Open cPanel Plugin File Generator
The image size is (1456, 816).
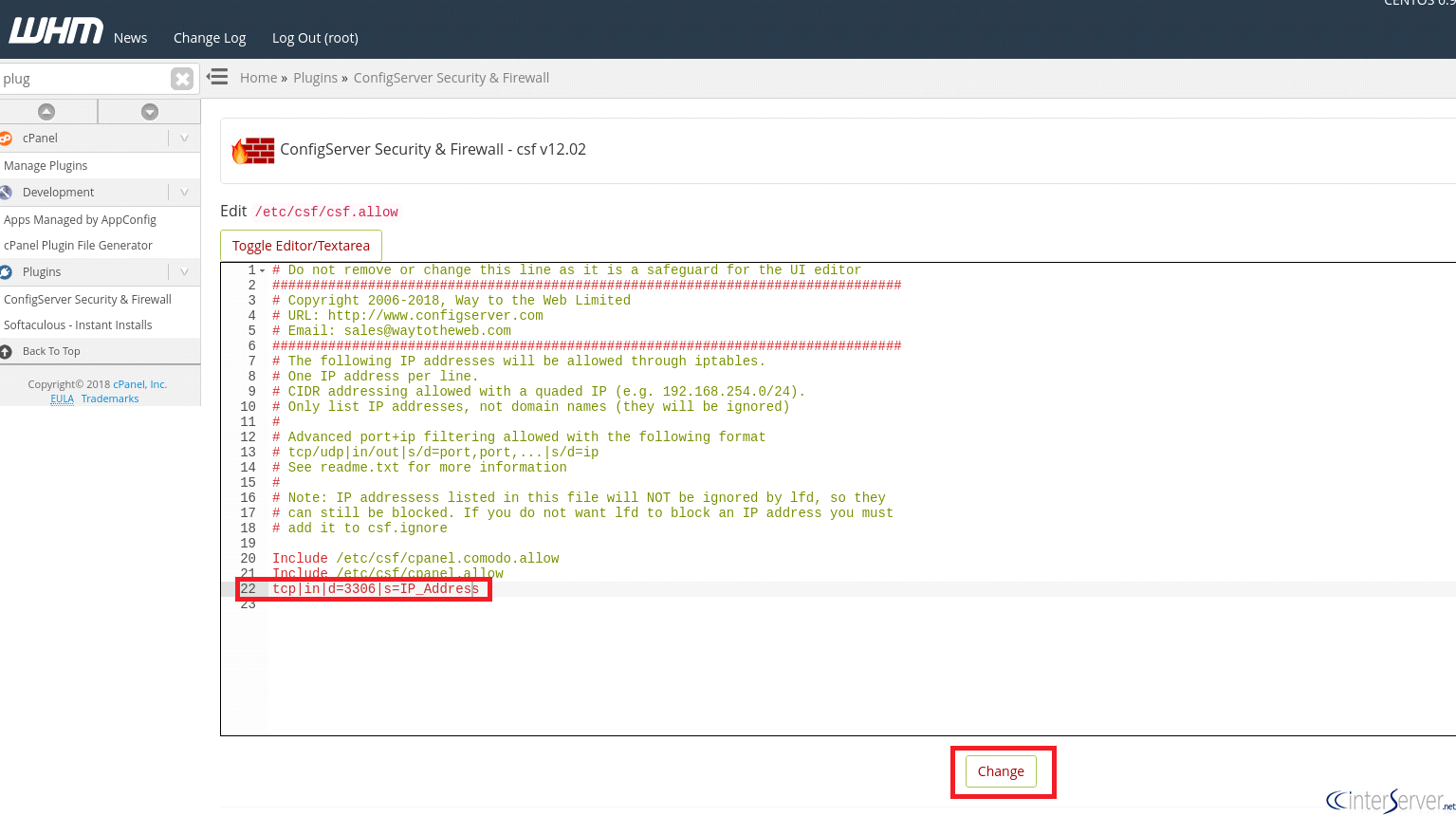click(78, 245)
